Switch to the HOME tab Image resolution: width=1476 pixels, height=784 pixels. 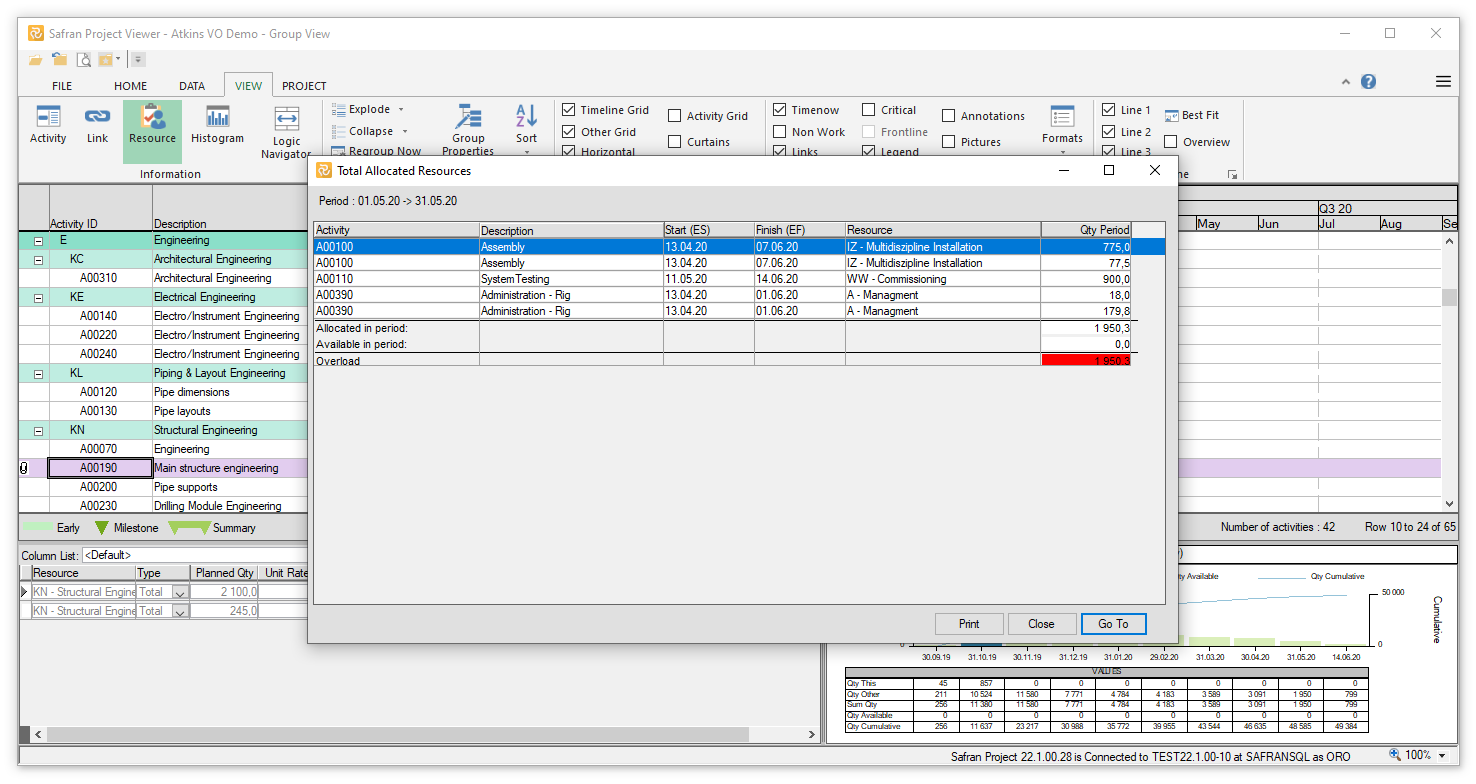pyautogui.click(x=130, y=86)
